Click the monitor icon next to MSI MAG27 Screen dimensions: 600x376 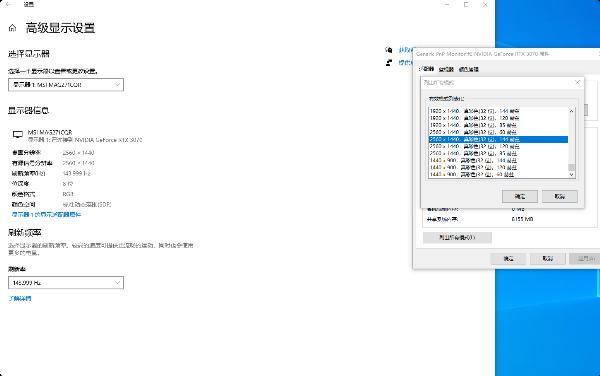[x=18, y=134]
